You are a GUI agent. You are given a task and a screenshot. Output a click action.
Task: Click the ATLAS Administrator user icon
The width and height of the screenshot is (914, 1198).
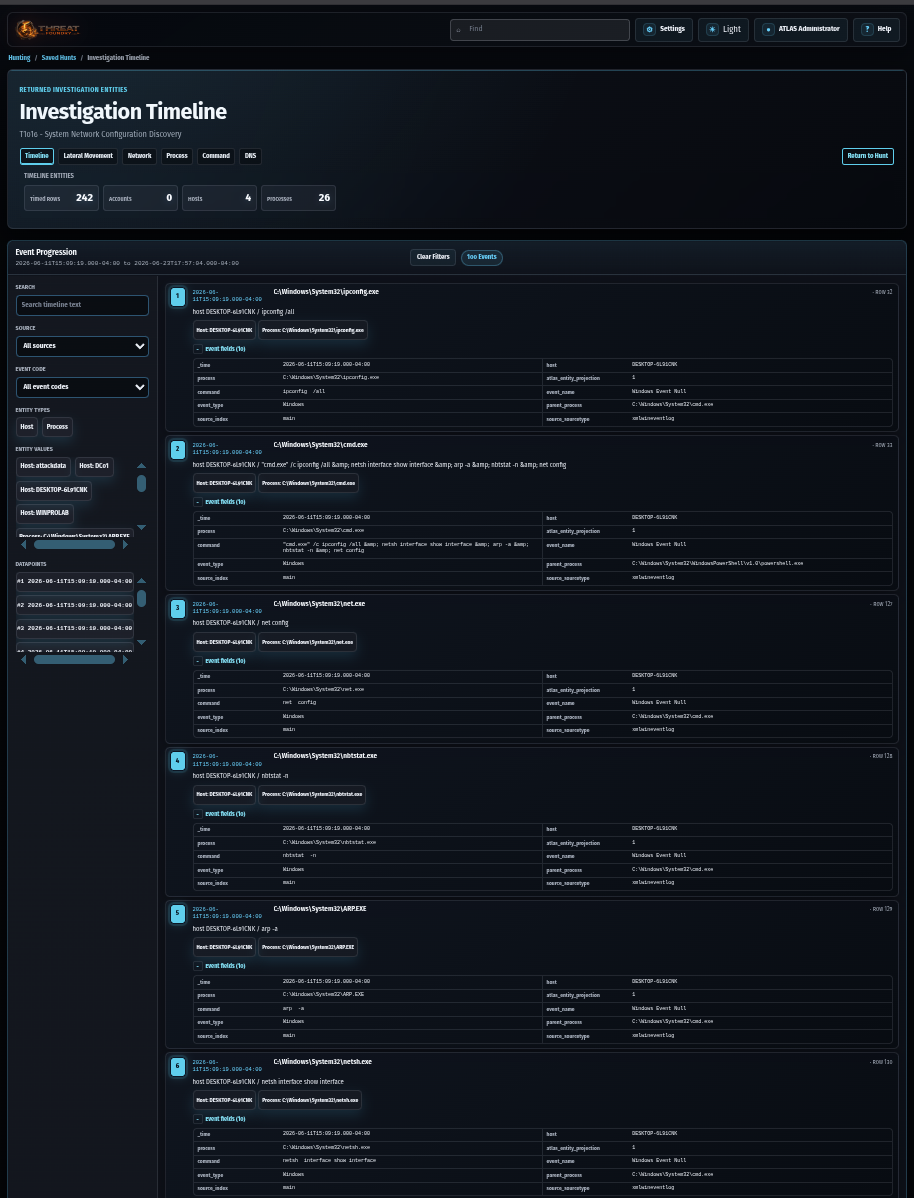768,29
